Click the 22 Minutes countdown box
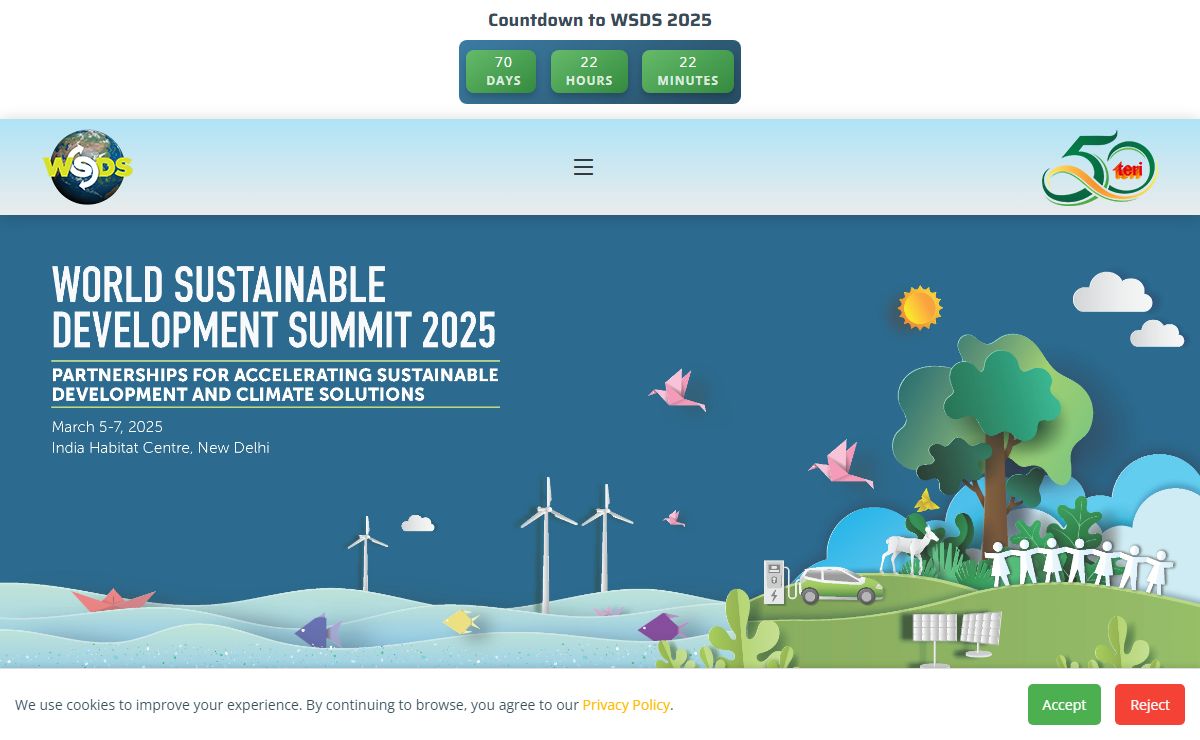 point(688,71)
